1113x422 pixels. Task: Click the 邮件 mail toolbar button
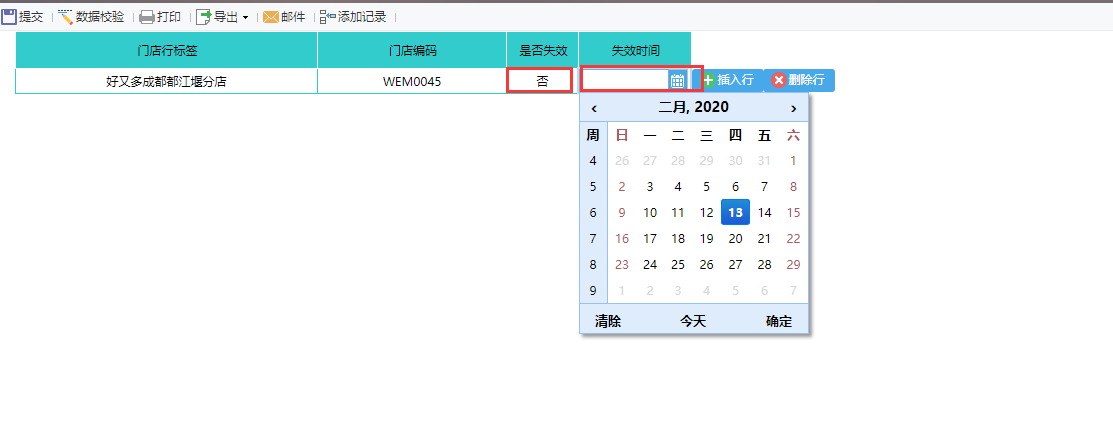(284, 17)
